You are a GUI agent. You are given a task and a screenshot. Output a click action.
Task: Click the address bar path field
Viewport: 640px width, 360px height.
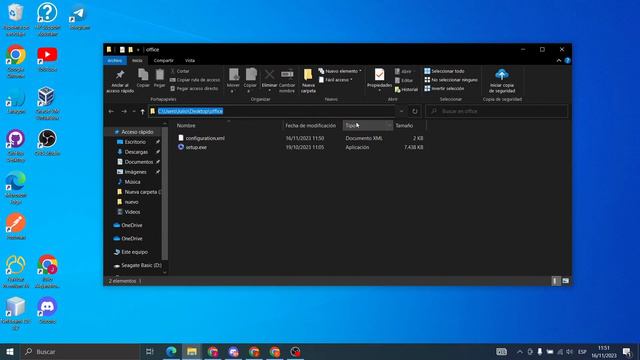tap(271, 111)
